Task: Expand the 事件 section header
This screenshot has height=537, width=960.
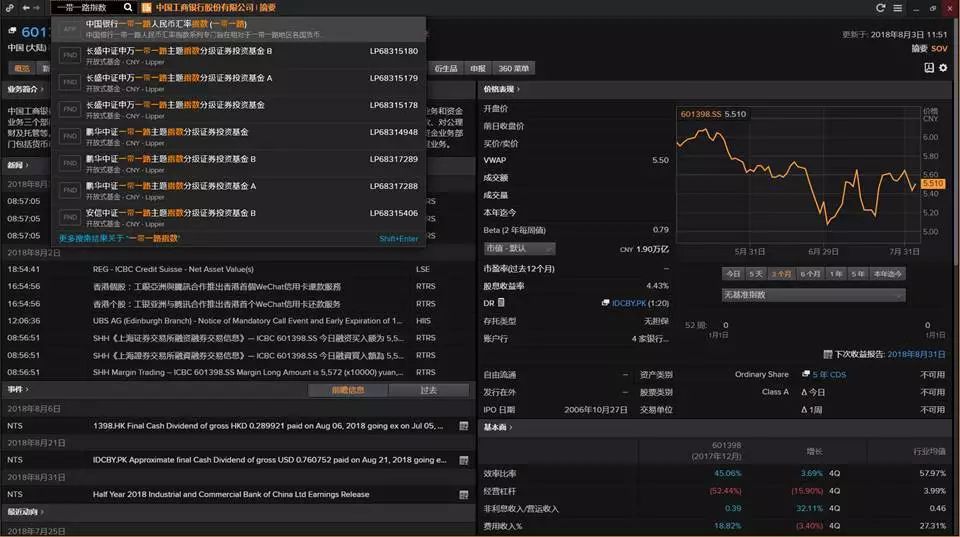Action: click(18, 389)
